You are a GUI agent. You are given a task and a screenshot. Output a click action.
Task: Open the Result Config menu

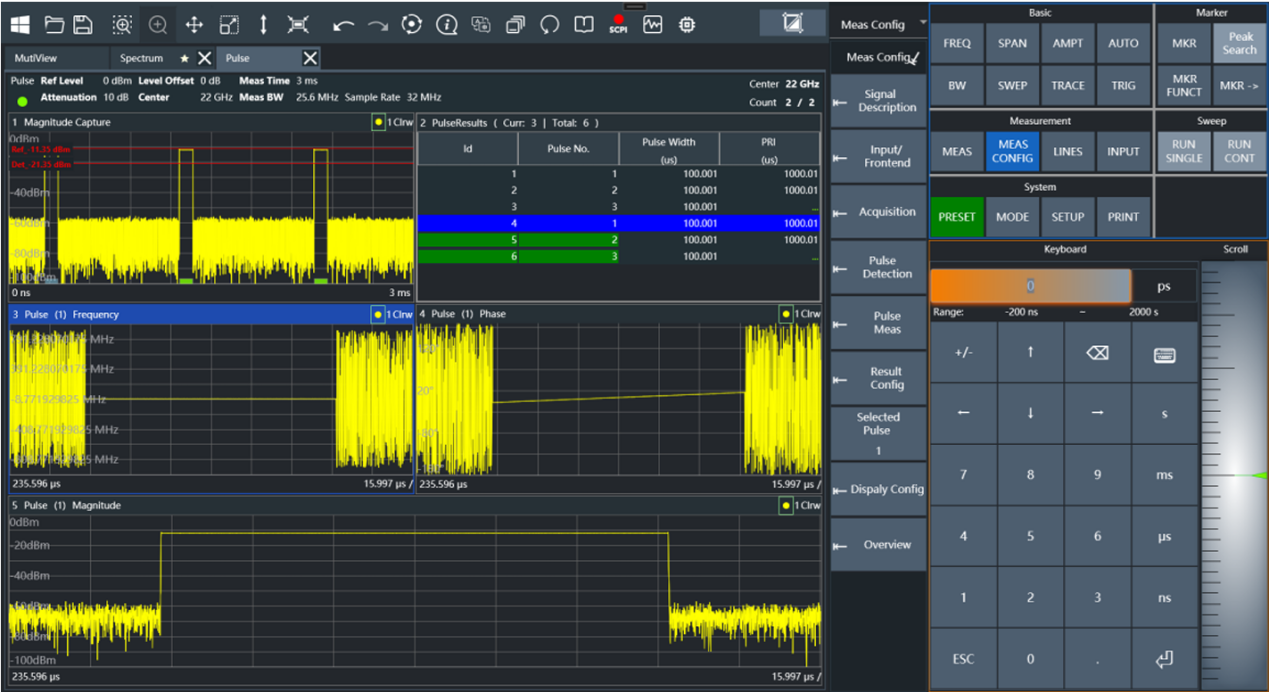click(x=879, y=378)
